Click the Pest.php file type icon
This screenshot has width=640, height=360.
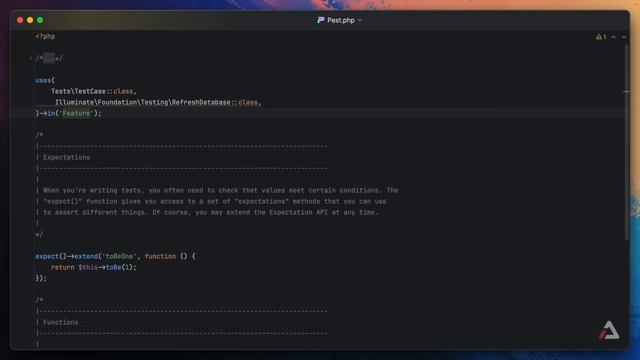[x=320, y=20]
